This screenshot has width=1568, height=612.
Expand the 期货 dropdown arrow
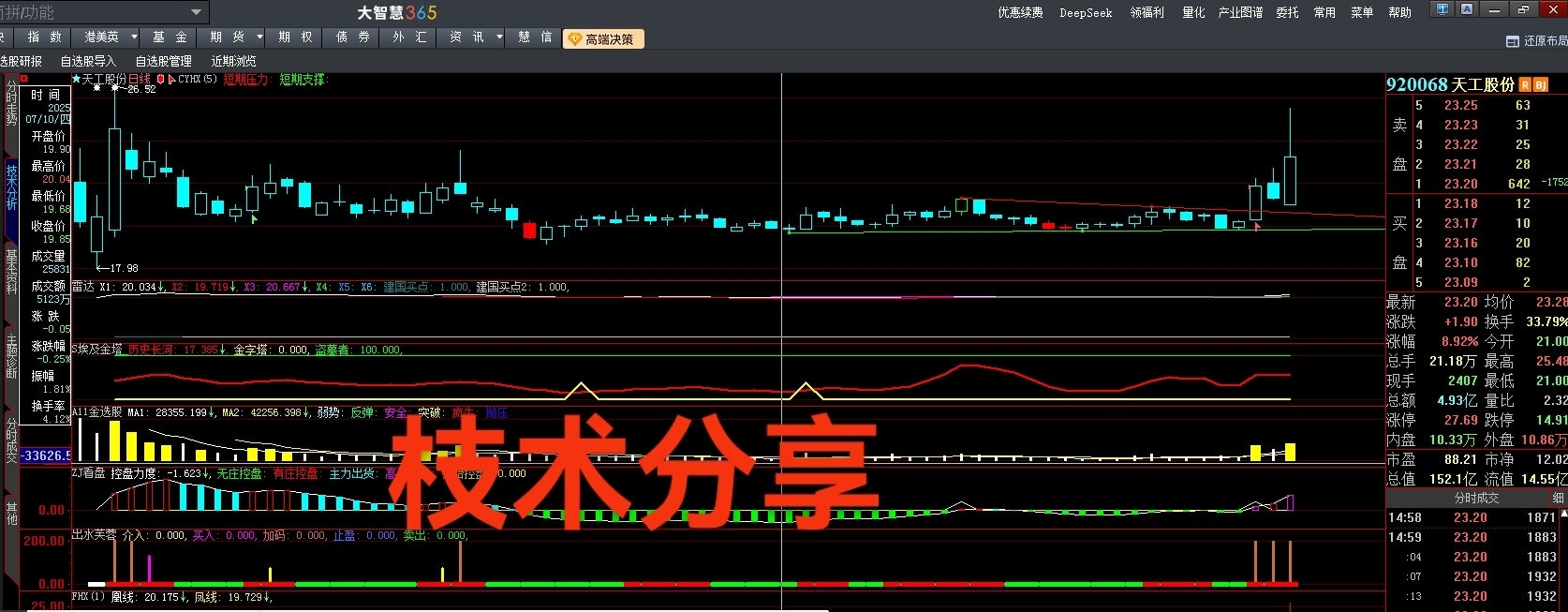(259, 37)
